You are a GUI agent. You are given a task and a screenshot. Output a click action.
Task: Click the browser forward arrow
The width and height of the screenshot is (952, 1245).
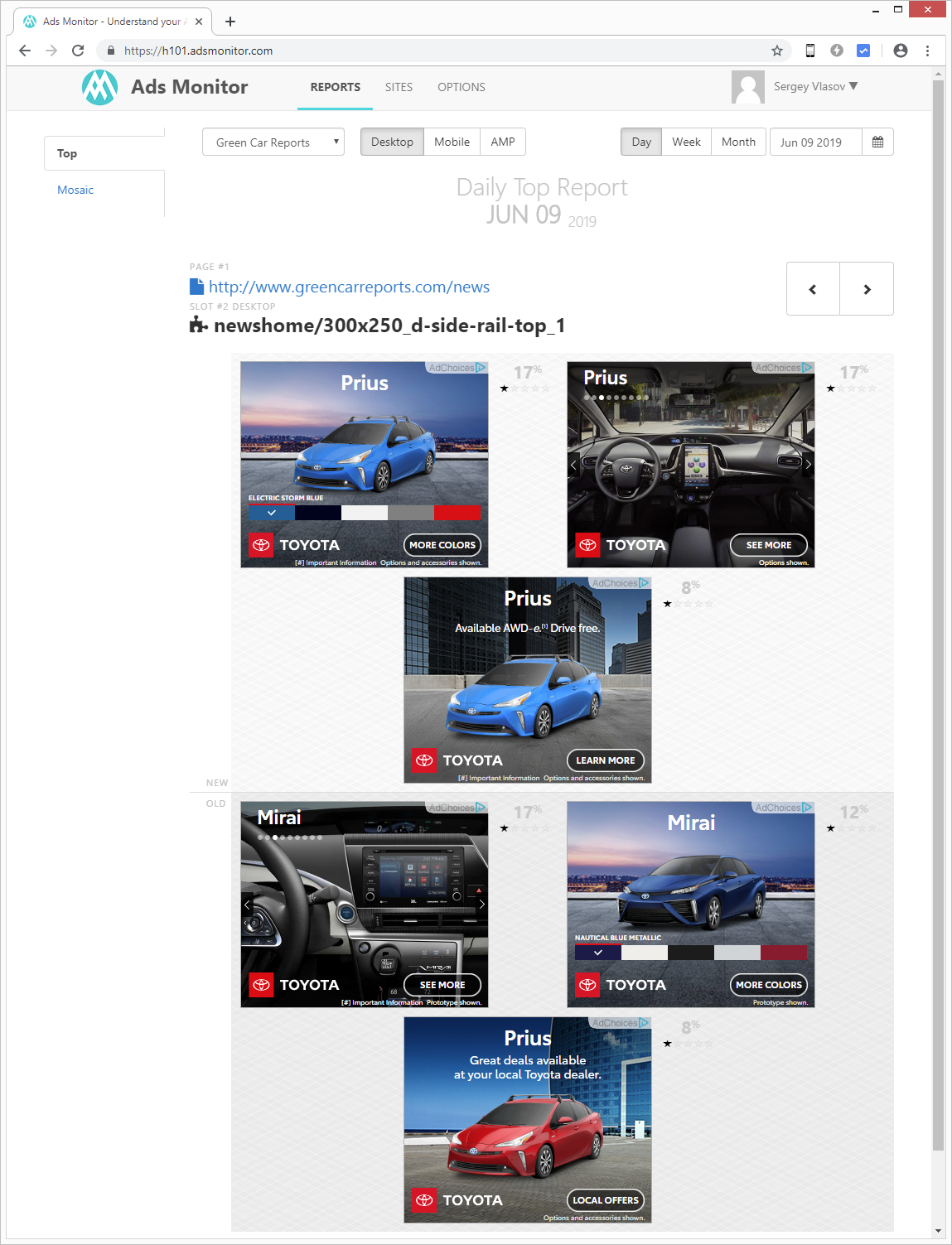pos(51,51)
